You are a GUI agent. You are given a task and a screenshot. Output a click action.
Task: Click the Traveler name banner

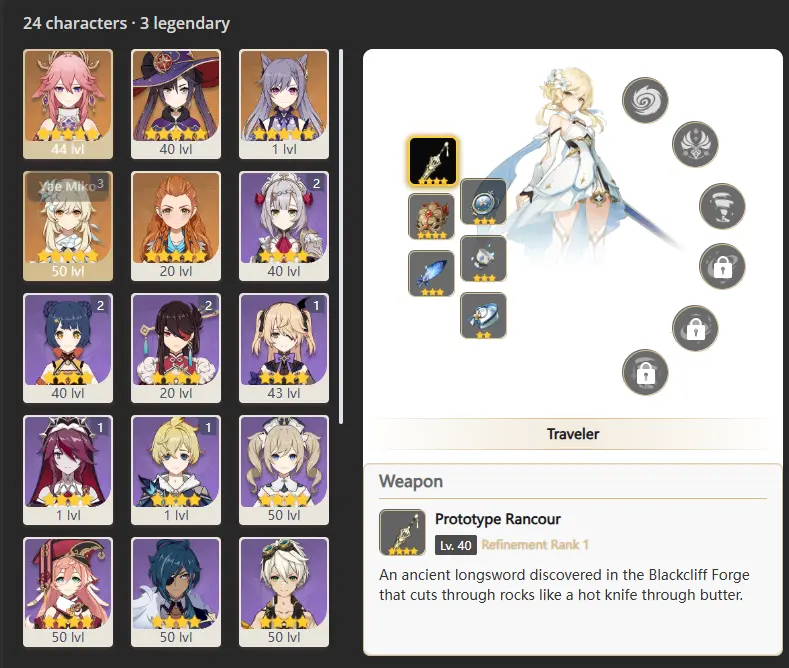click(x=573, y=434)
